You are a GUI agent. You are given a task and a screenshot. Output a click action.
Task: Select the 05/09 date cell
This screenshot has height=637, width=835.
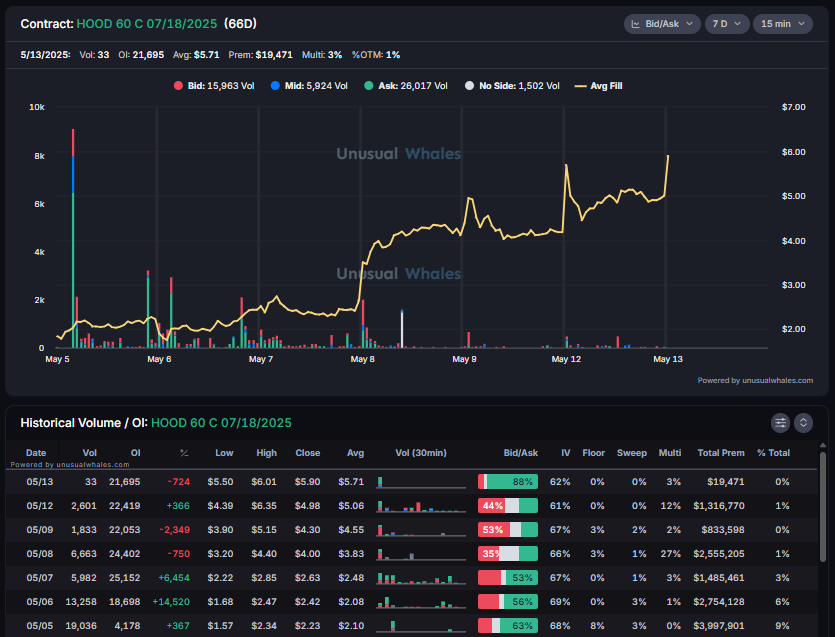[x=39, y=529]
